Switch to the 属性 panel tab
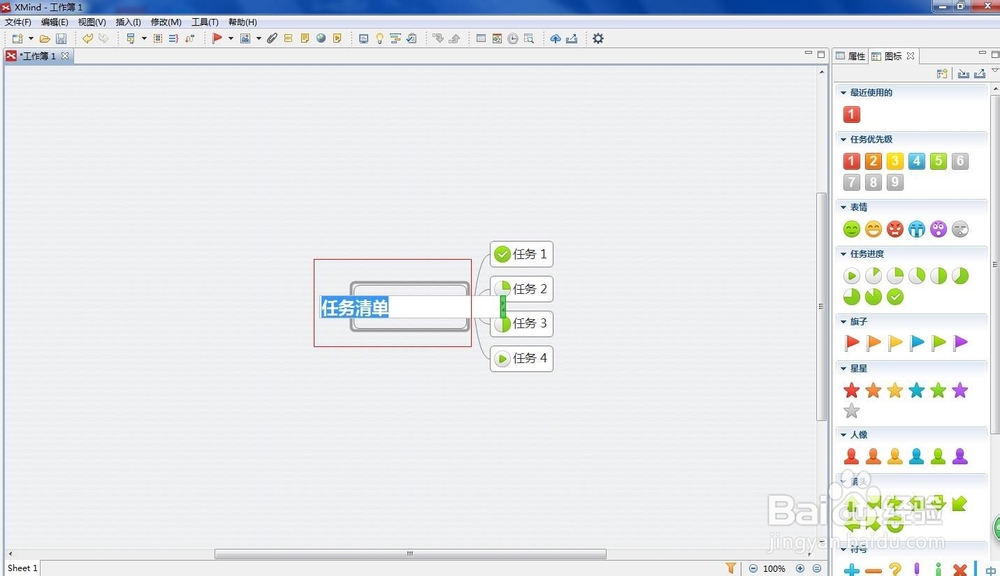This screenshot has height=576, width=1000. point(851,56)
